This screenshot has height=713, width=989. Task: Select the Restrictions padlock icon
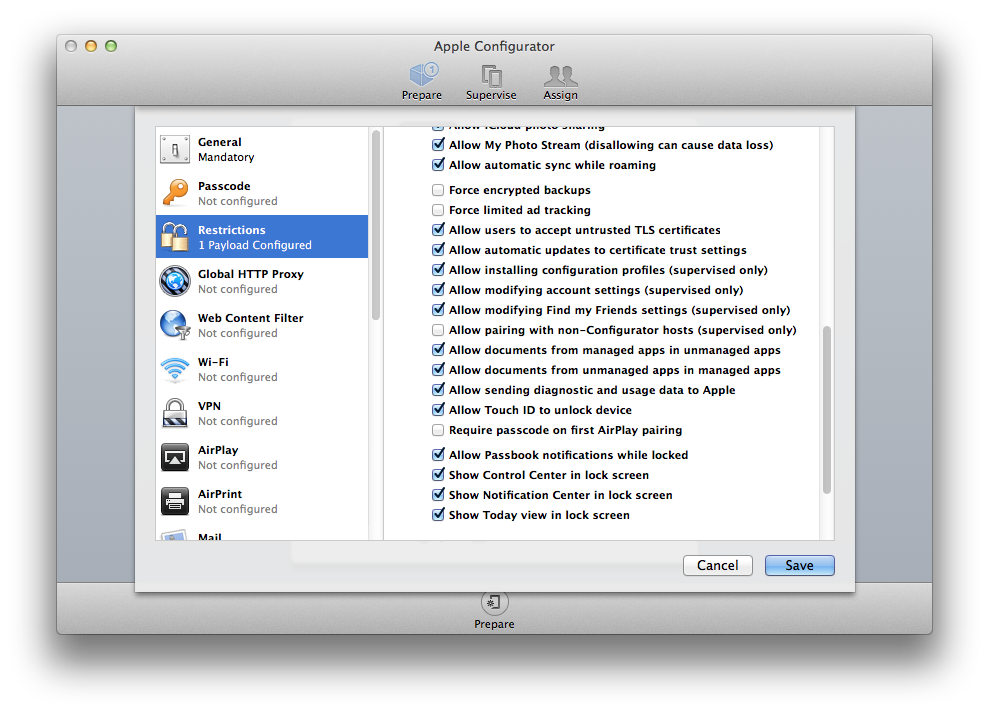click(175, 237)
